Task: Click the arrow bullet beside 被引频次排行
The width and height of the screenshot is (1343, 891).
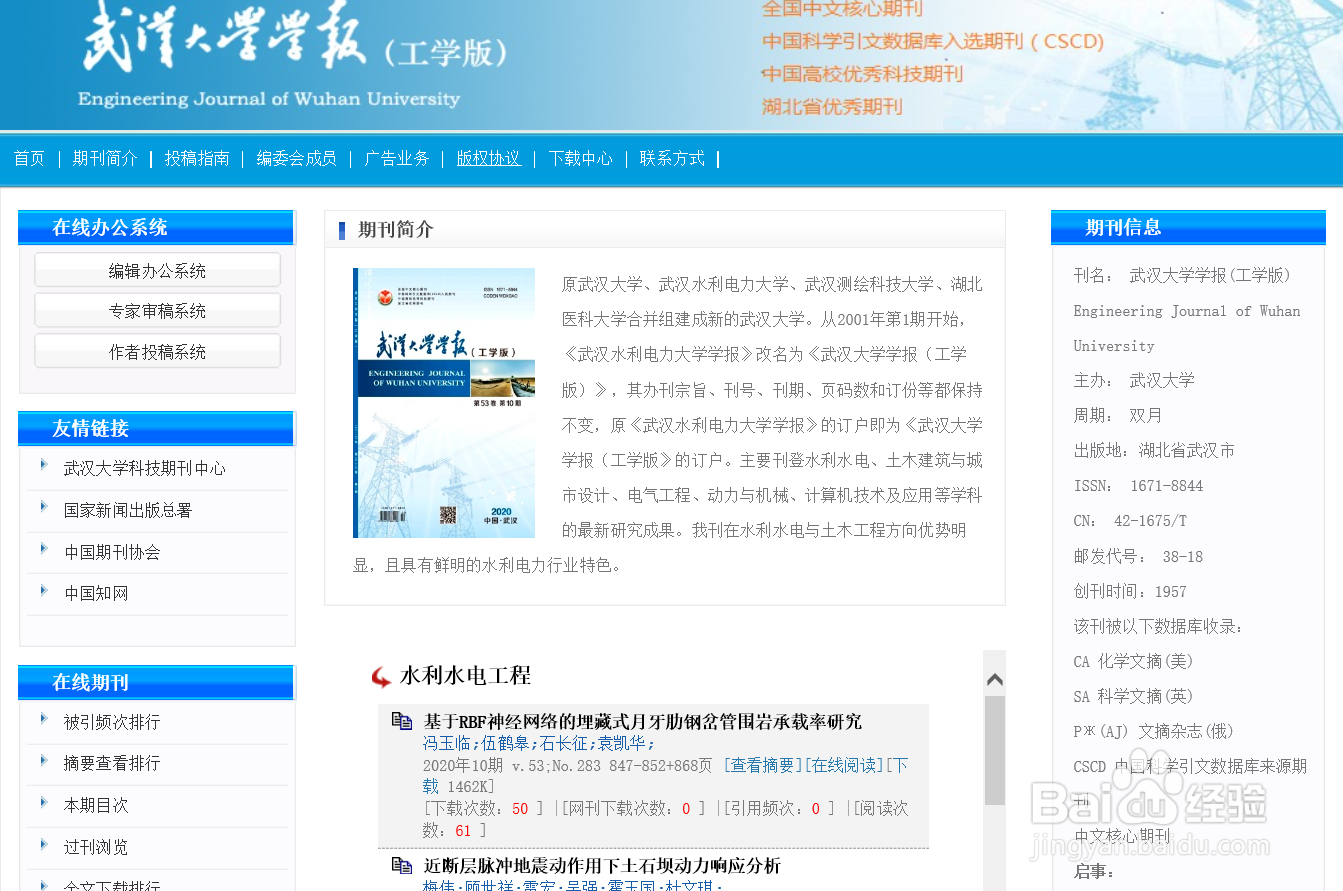Action: pos(44,718)
